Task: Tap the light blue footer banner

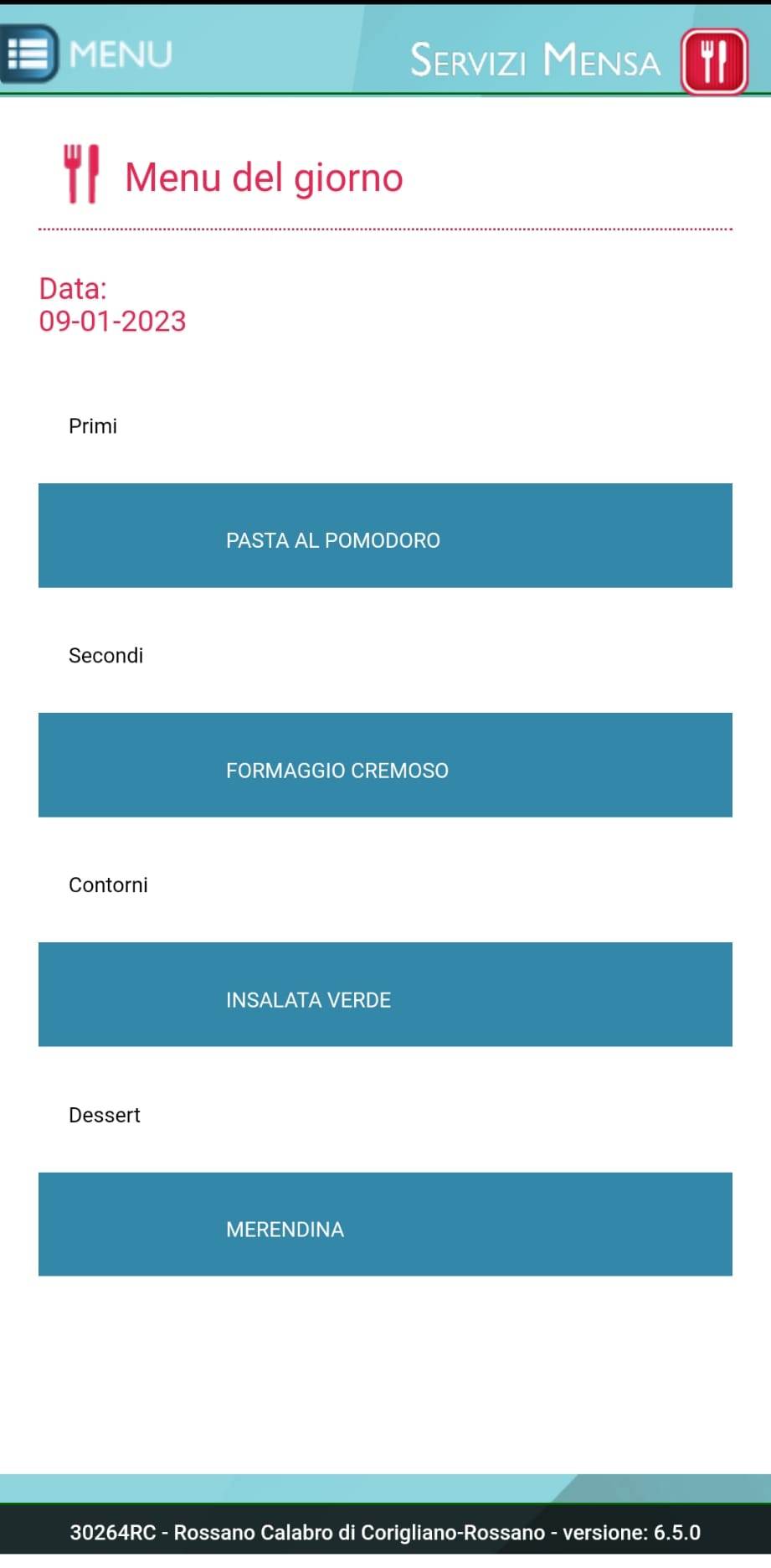Action: coord(385,1488)
